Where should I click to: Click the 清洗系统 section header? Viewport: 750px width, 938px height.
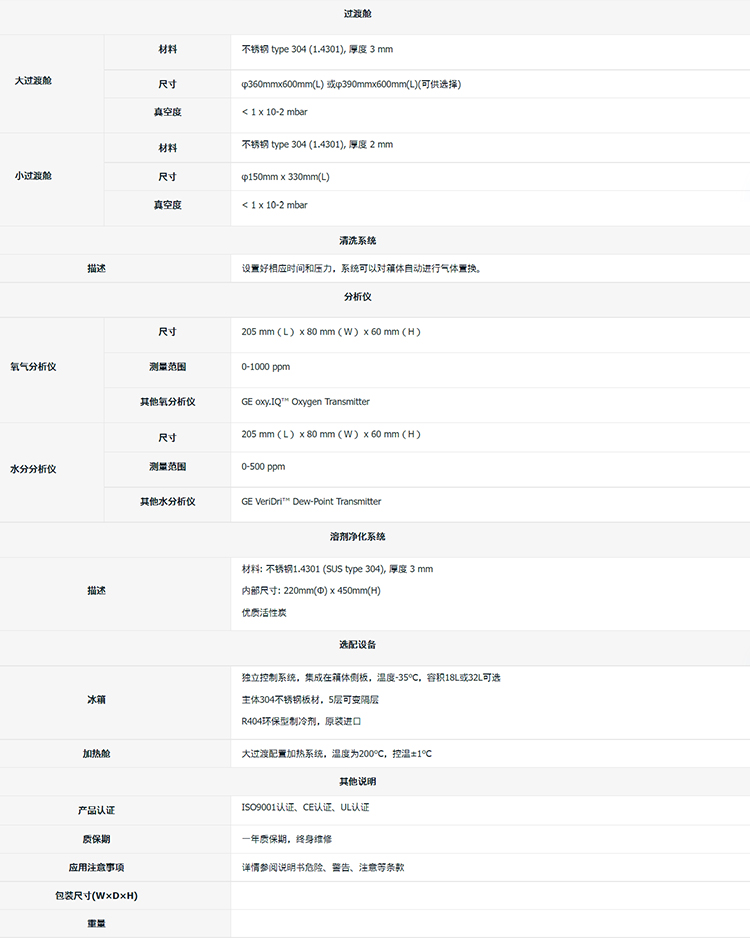[358, 241]
